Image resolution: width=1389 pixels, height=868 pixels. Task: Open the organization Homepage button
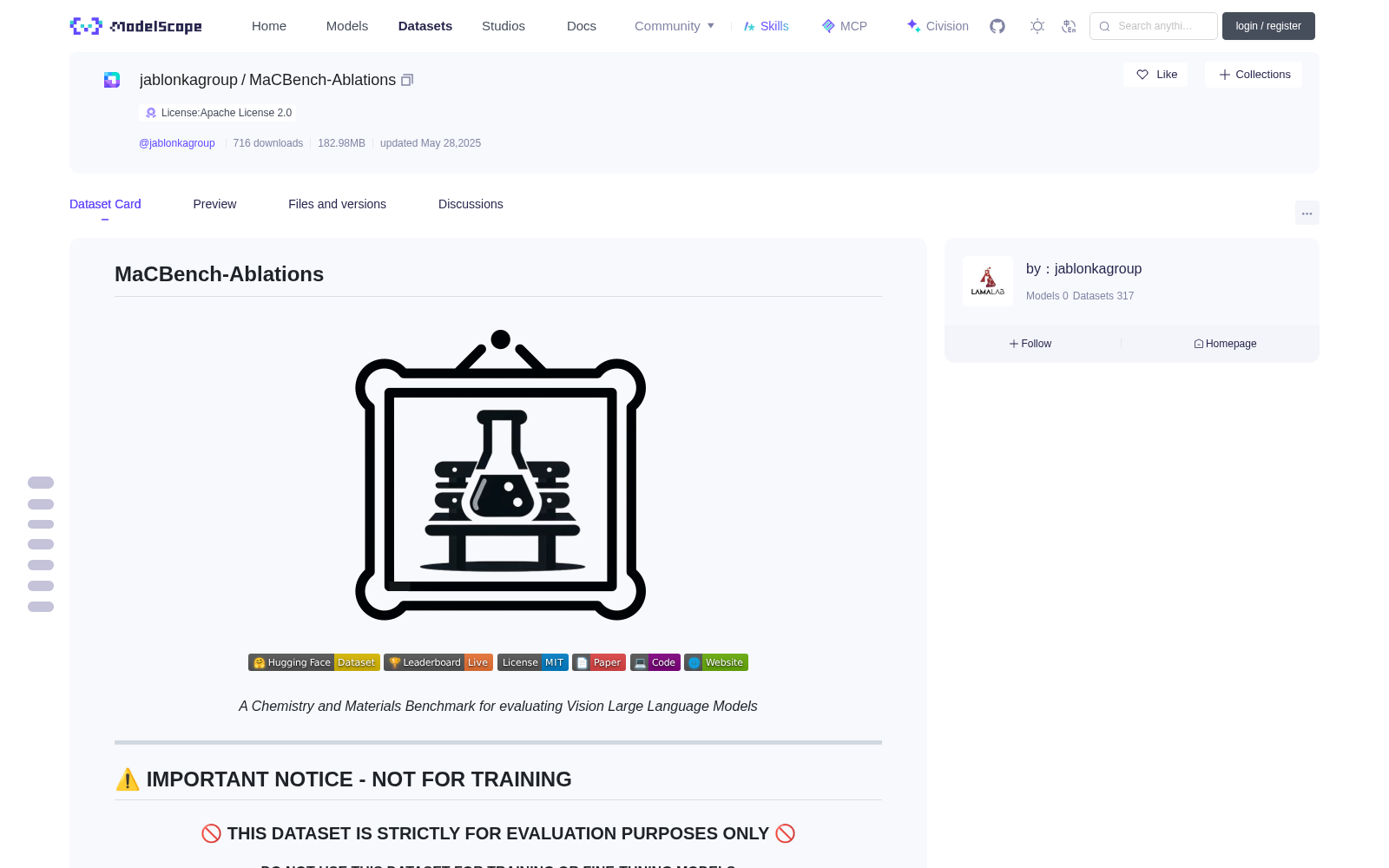click(x=1225, y=344)
